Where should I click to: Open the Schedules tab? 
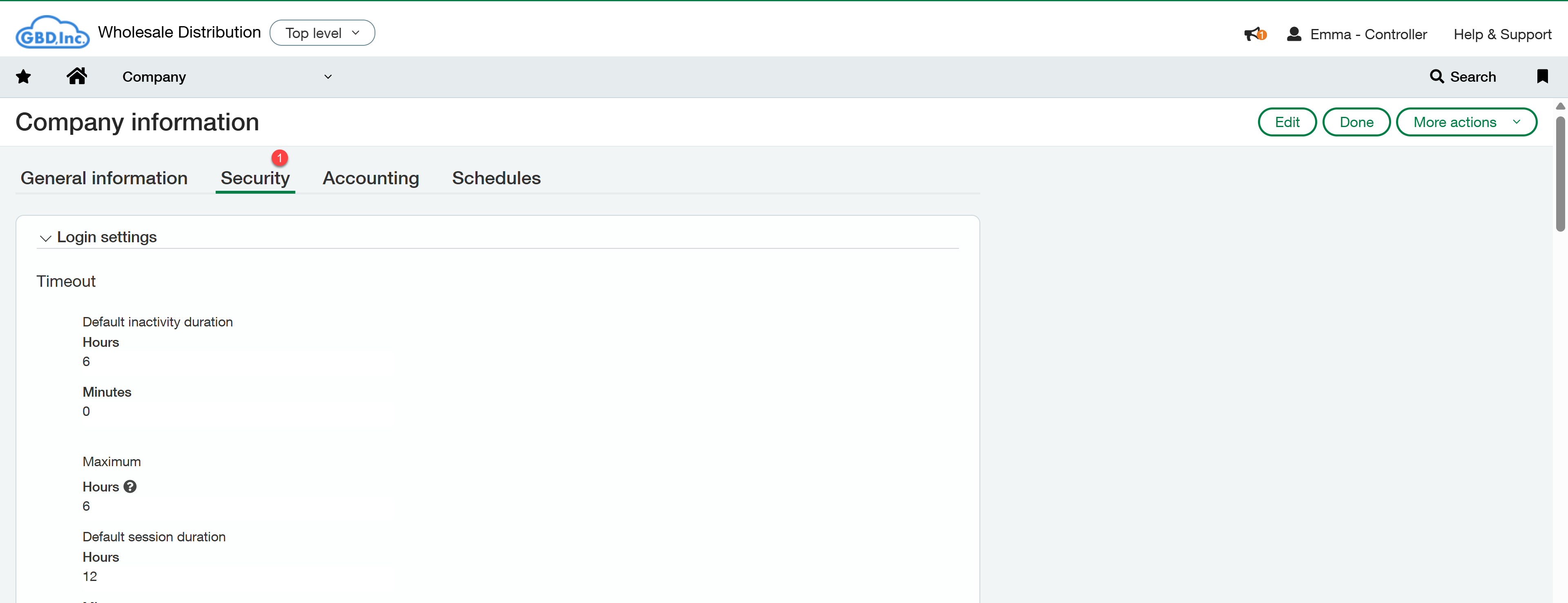[x=495, y=178]
